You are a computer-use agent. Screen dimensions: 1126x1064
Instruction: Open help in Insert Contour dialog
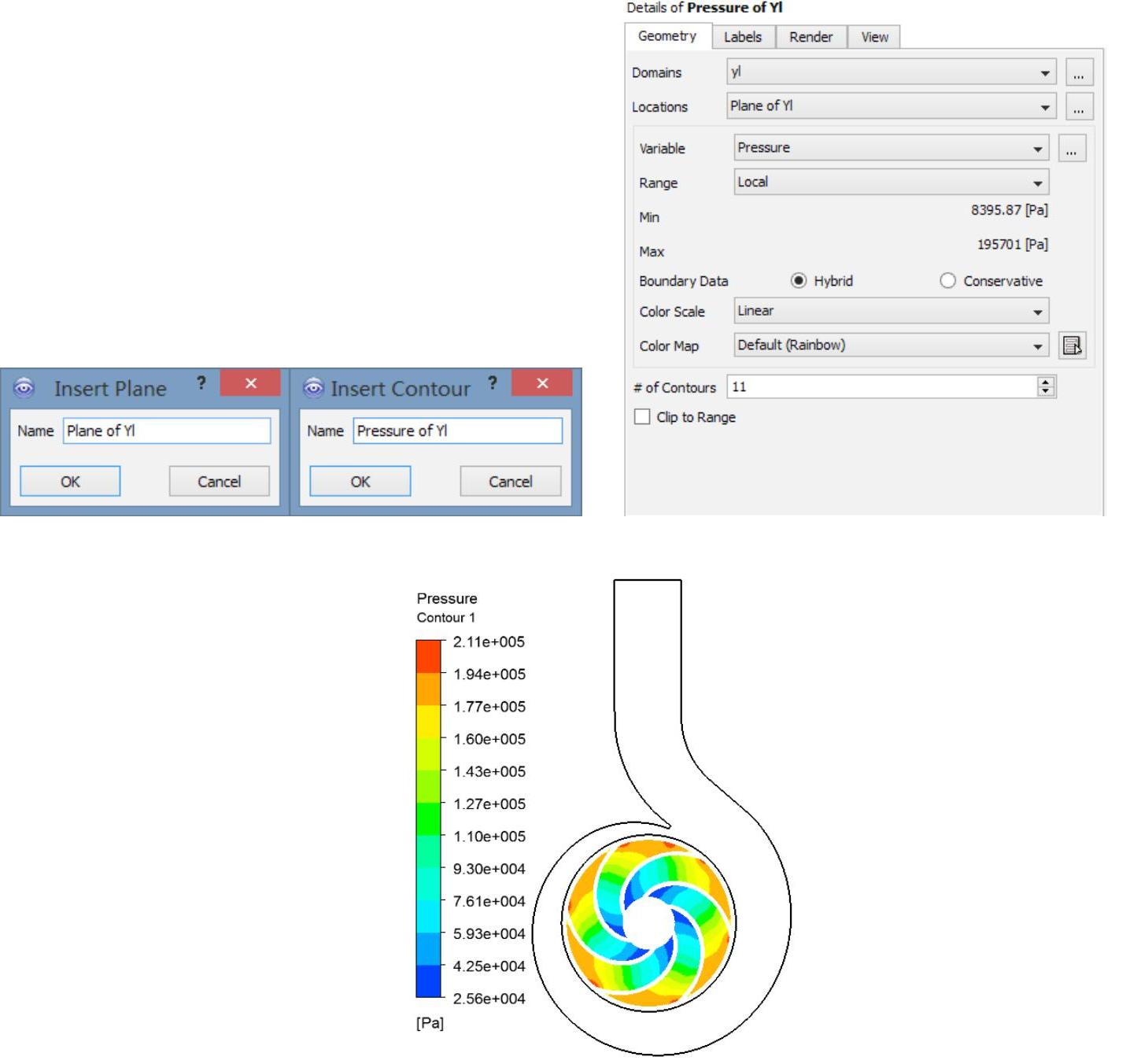493,383
